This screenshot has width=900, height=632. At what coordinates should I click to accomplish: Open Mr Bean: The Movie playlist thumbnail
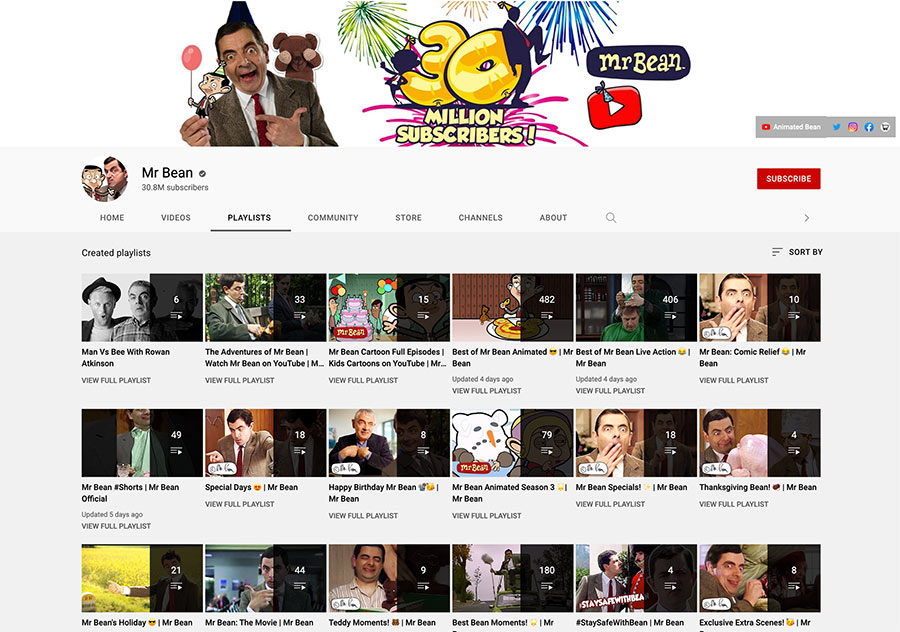point(266,579)
